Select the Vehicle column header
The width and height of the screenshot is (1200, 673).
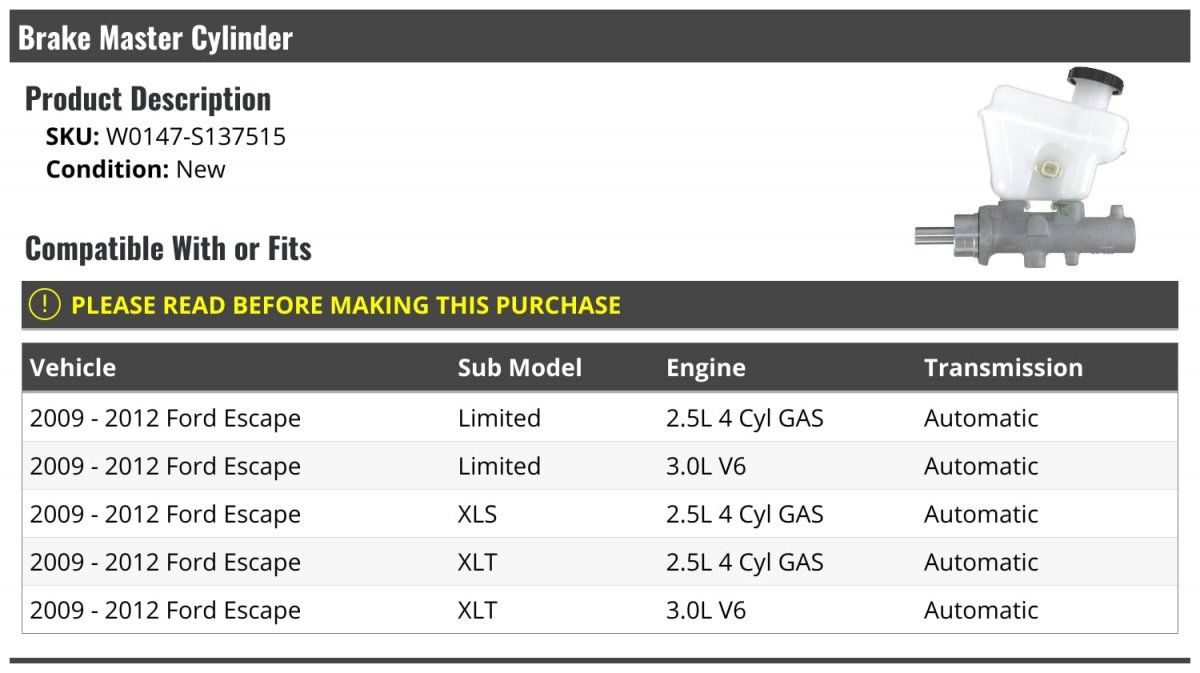pos(73,367)
